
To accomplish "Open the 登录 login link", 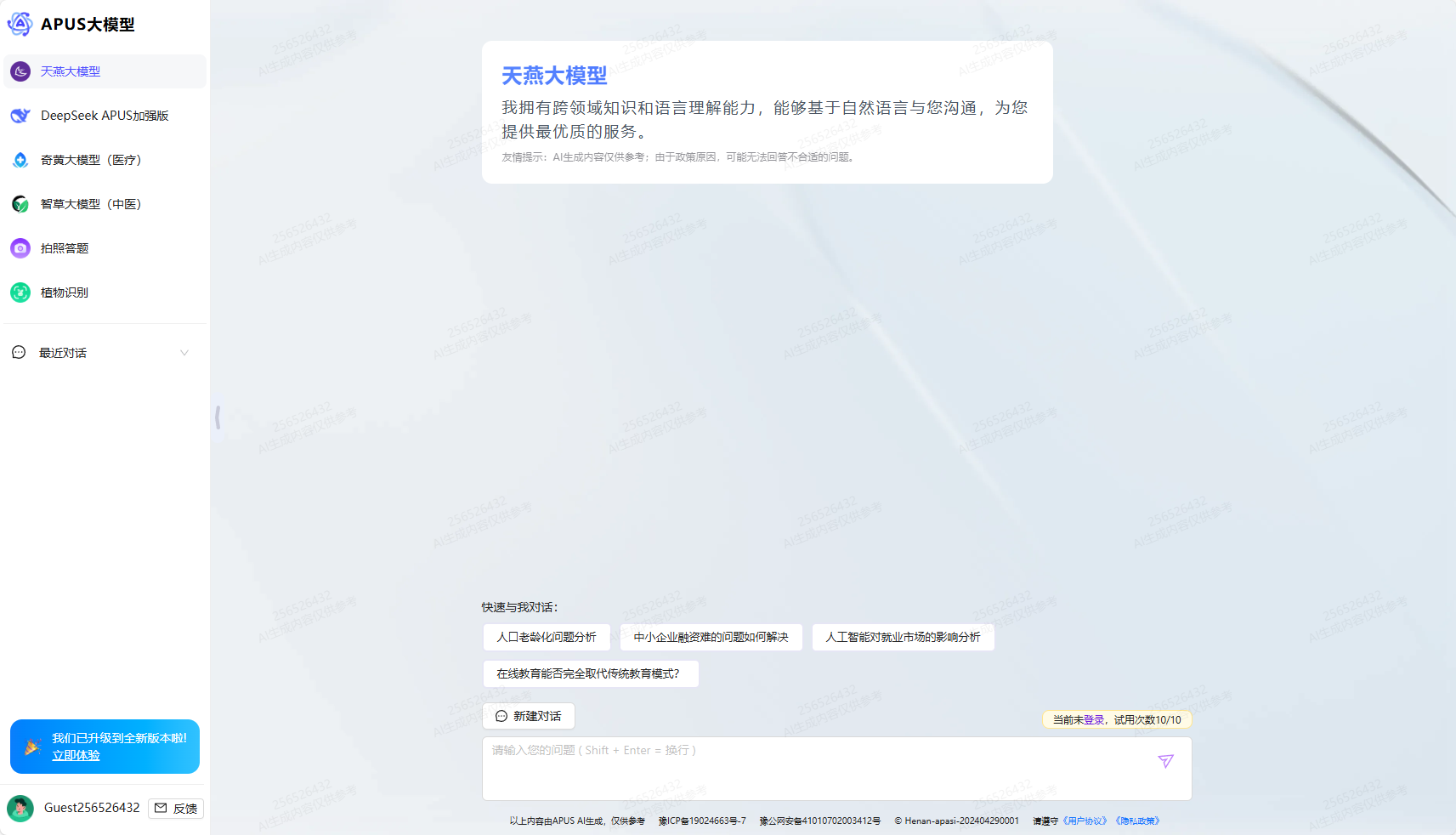I will click(1093, 719).
